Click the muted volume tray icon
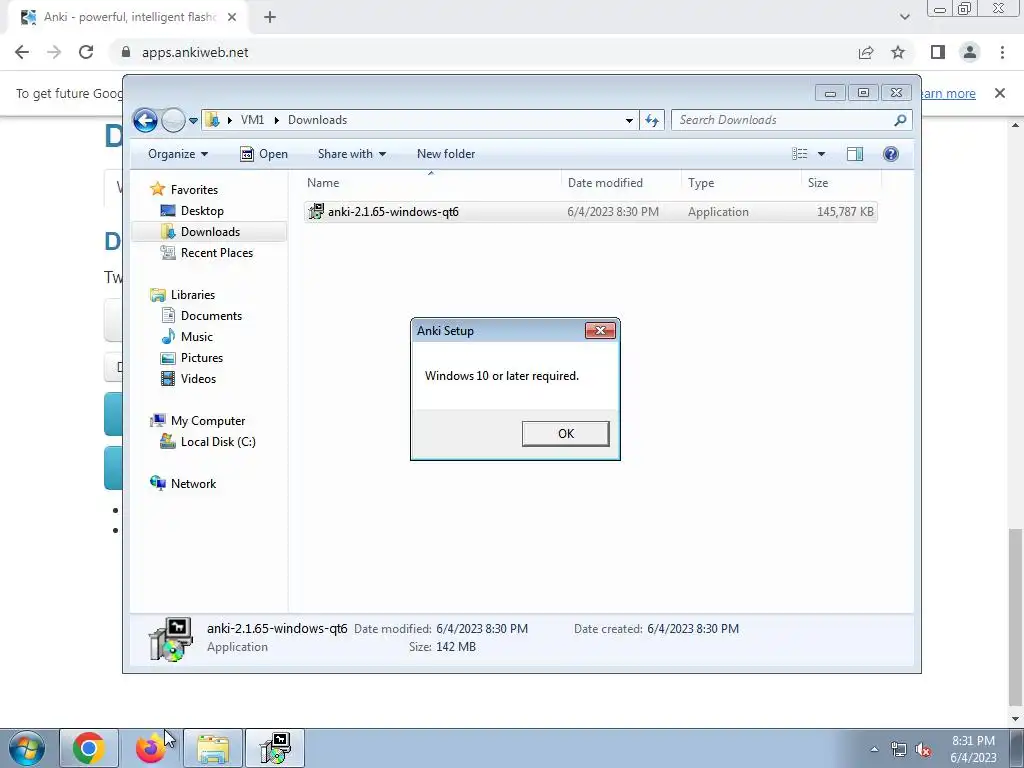 (923, 750)
